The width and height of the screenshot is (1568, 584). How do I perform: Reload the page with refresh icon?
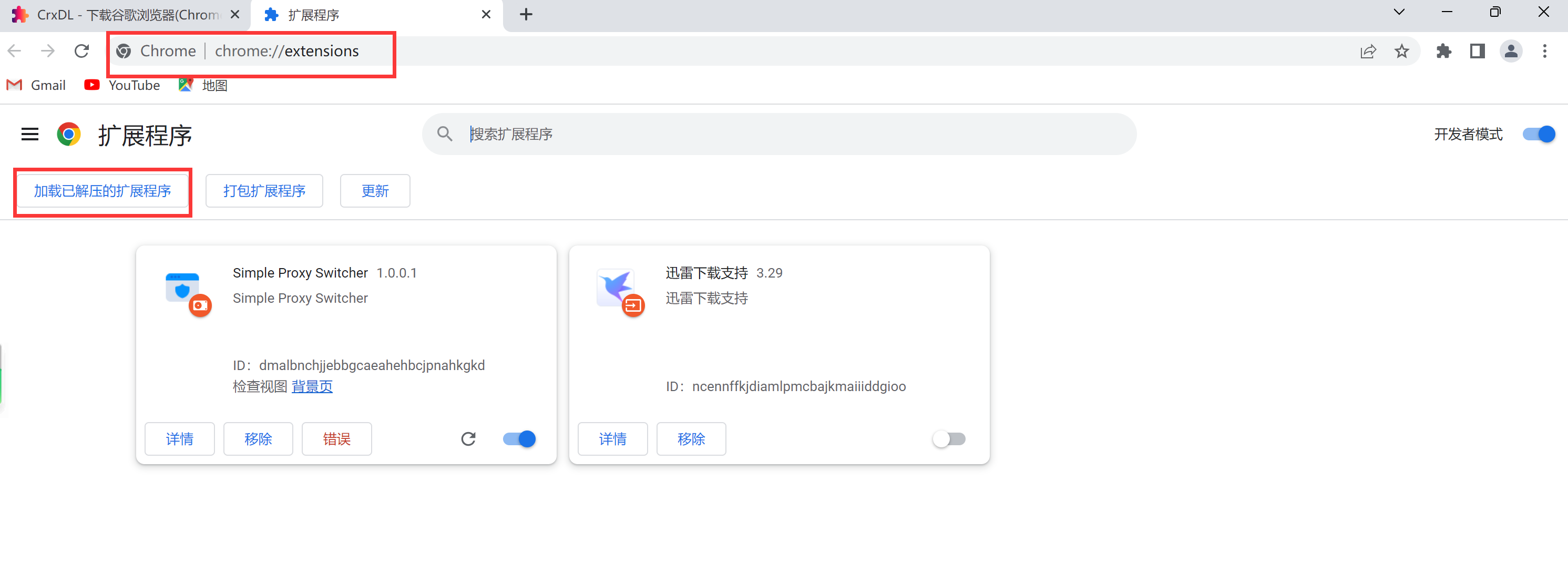(81, 51)
